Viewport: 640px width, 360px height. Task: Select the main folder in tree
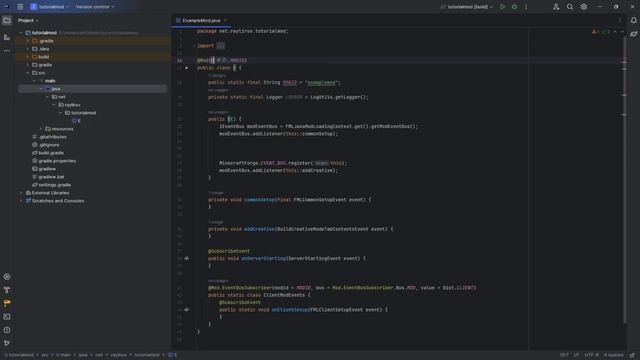point(50,81)
